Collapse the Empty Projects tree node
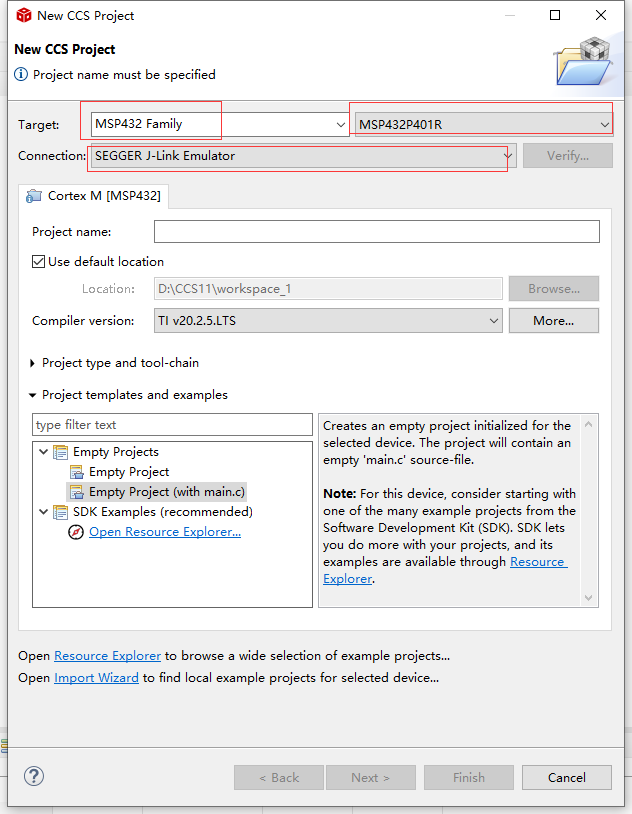The height and width of the screenshot is (814, 632). pos(44,452)
